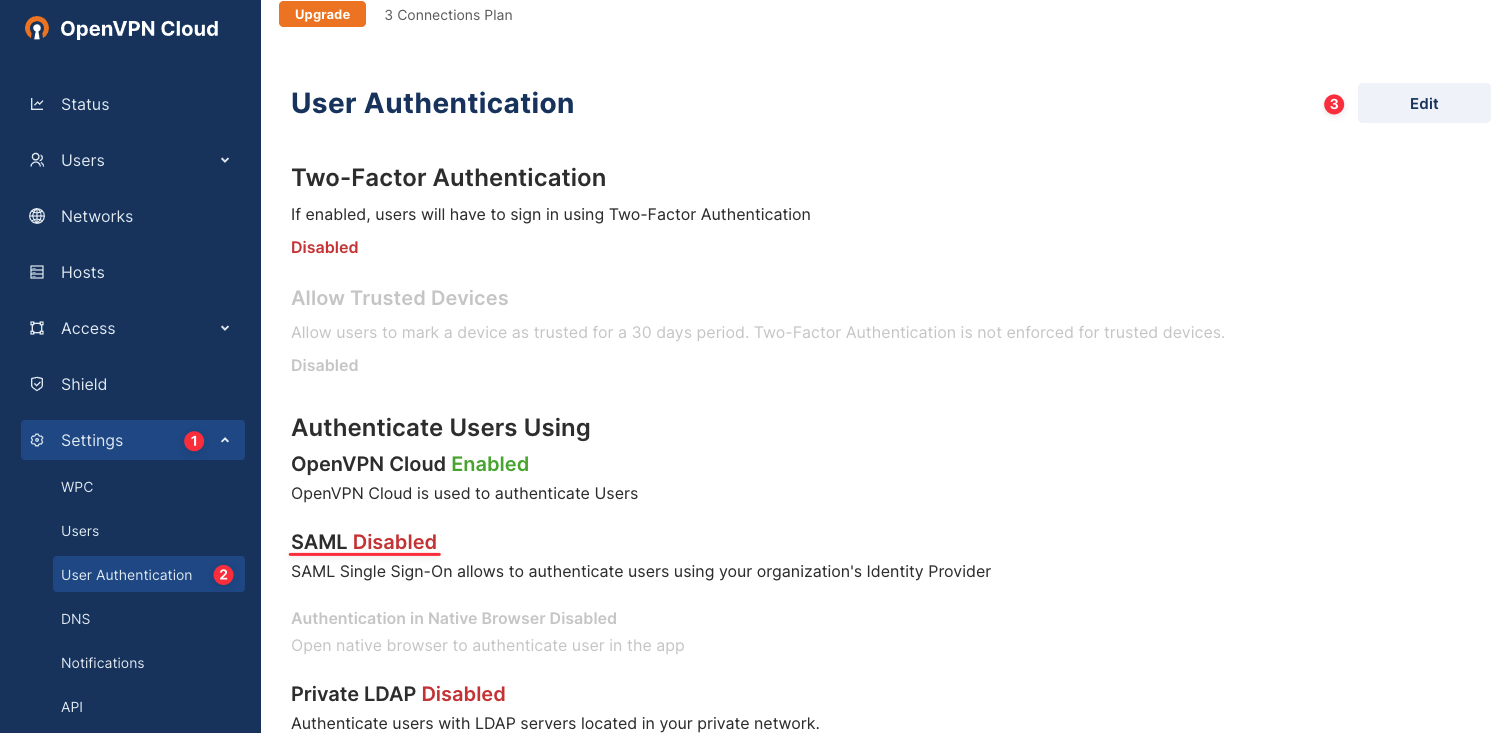
Task: Click the Hosts icon
Action: coord(37,272)
